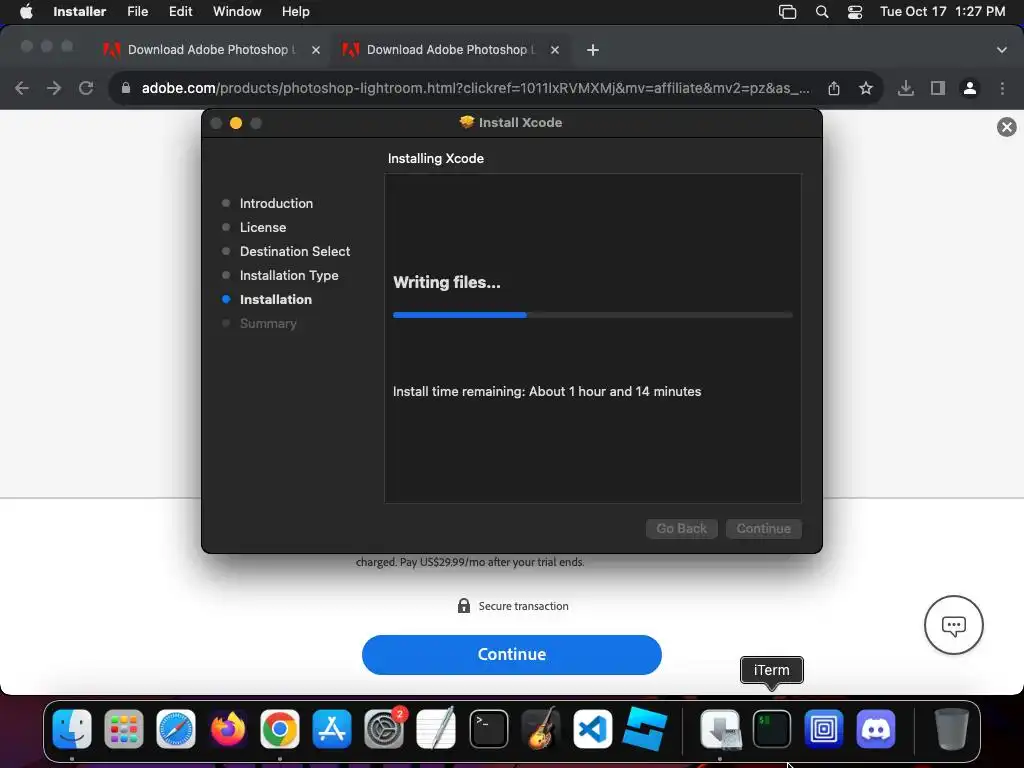Click the blue Continue button on Adobe page
1024x768 pixels.
511,654
